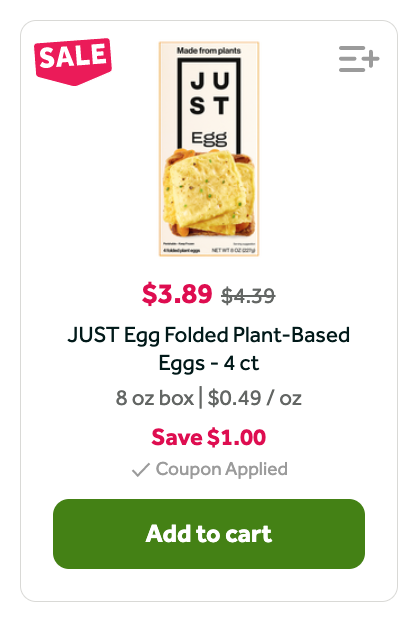Click the NET WT text on the box bottom
414x624 pixels.
pyautogui.click(x=234, y=250)
